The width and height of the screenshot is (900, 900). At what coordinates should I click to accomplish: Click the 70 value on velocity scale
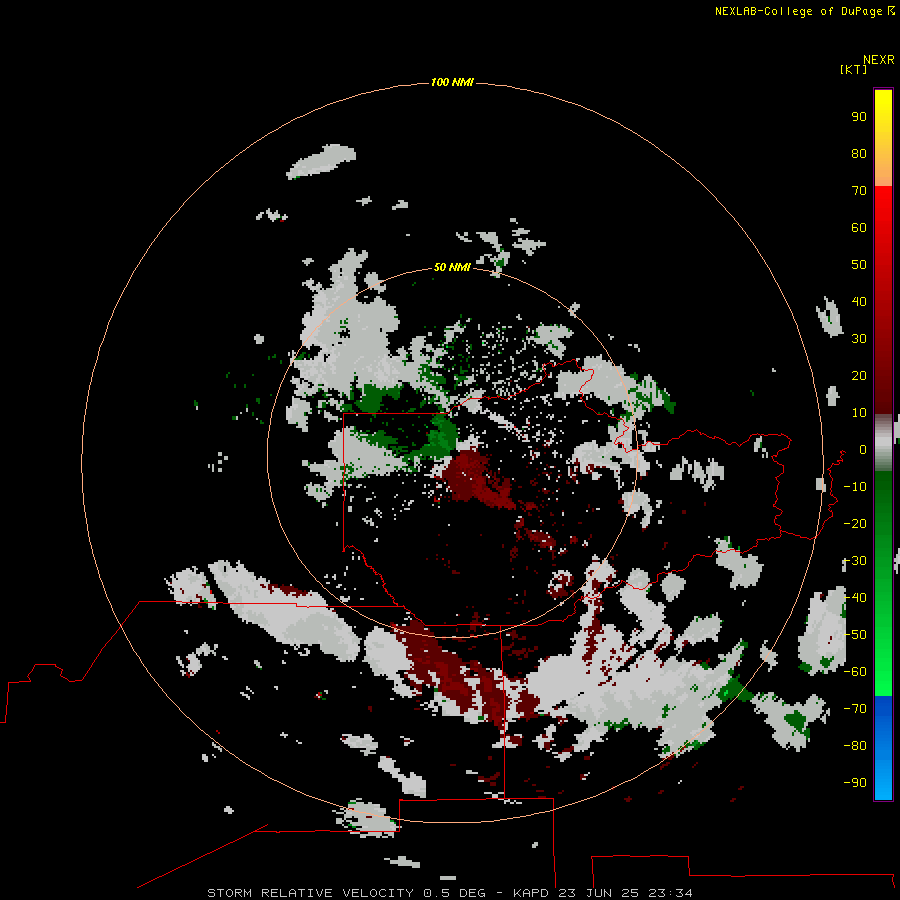pyautogui.click(x=859, y=191)
